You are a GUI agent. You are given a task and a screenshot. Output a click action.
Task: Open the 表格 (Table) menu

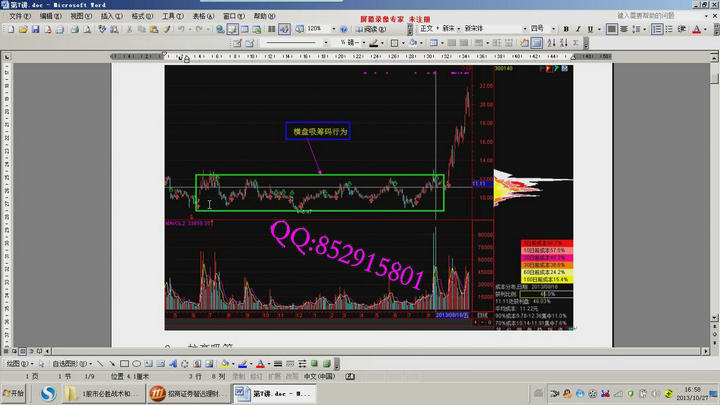pyautogui.click(x=201, y=17)
